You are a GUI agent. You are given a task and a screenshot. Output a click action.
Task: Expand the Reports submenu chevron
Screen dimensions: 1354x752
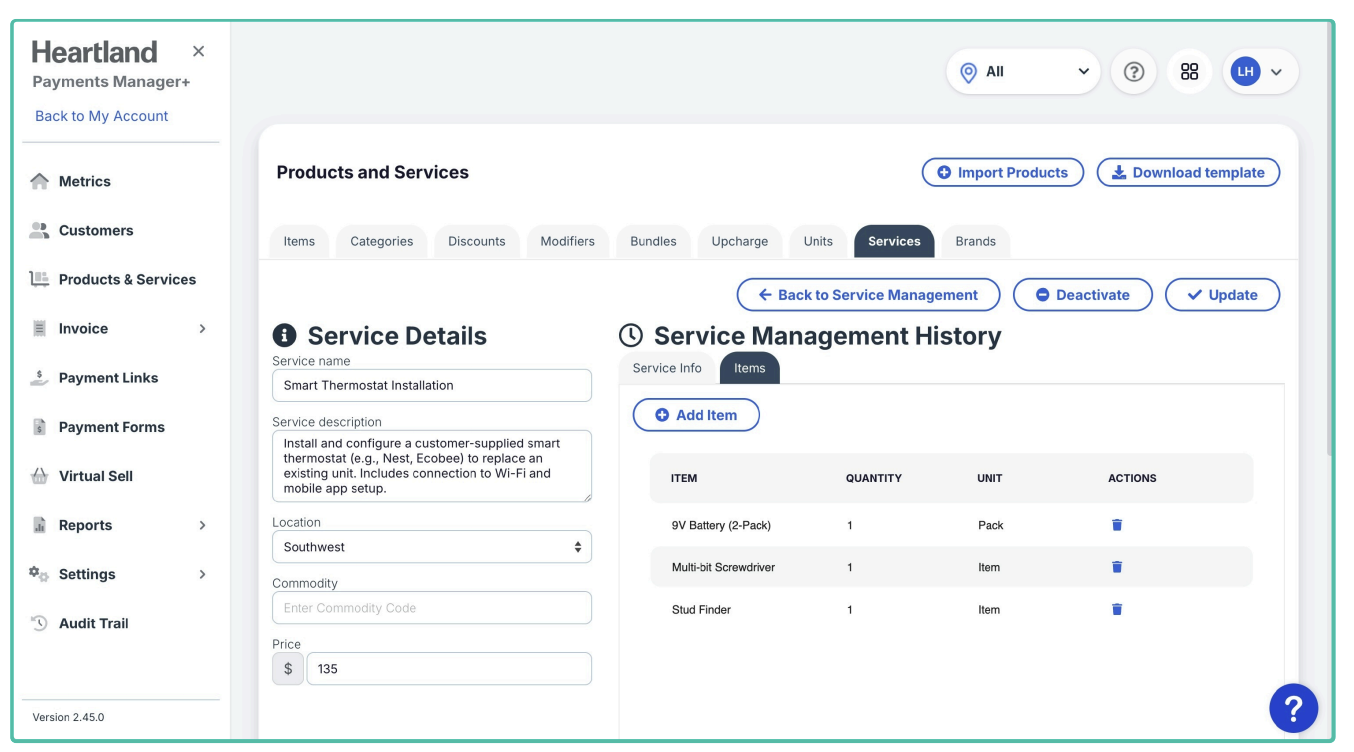[202, 525]
